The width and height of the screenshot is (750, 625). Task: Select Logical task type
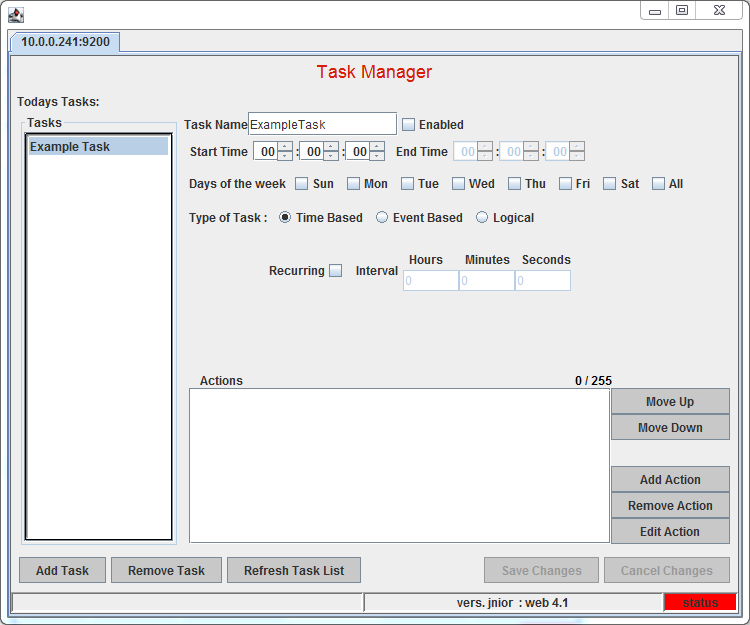pos(482,218)
